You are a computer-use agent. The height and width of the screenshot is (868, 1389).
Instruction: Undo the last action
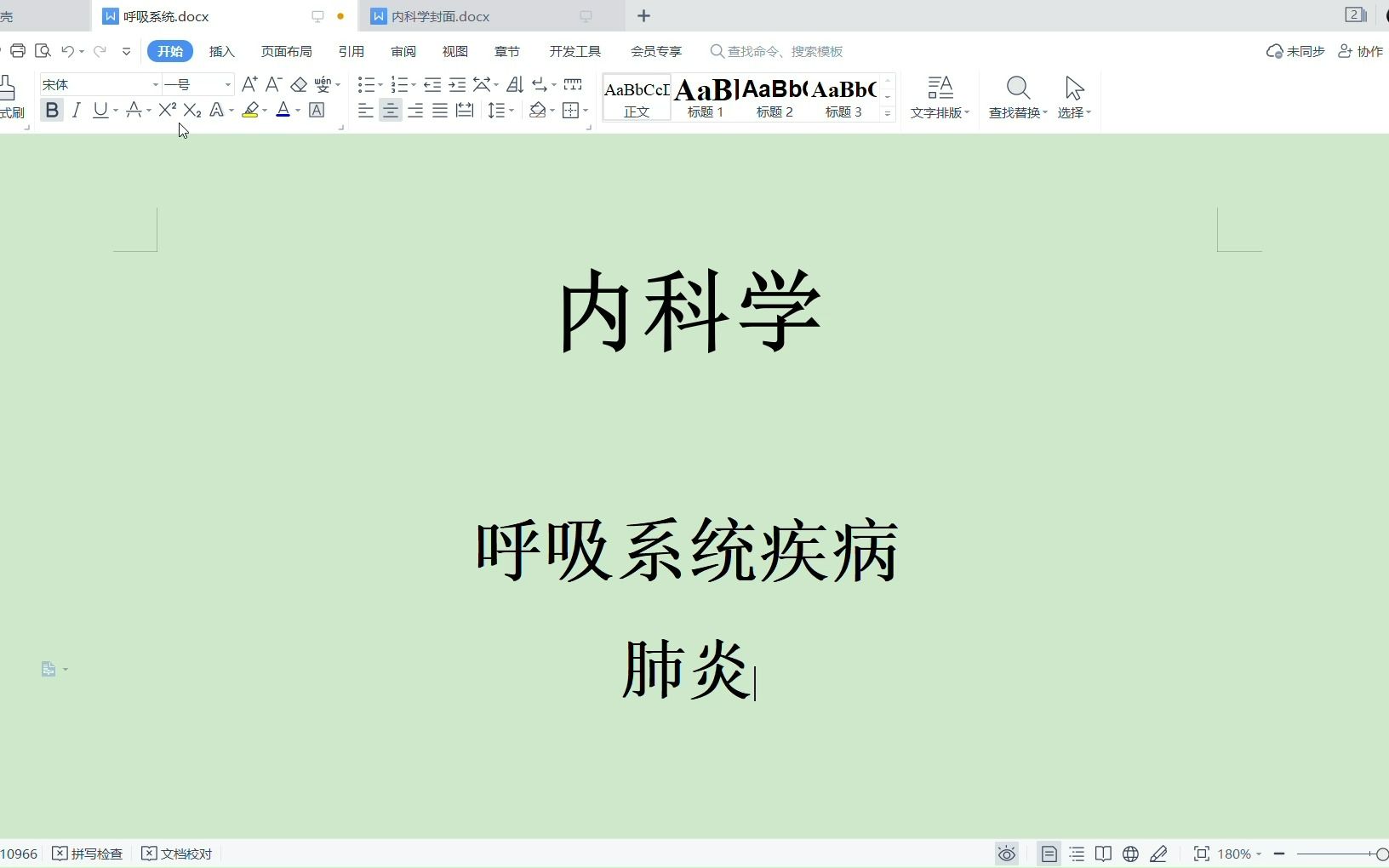(x=67, y=51)
